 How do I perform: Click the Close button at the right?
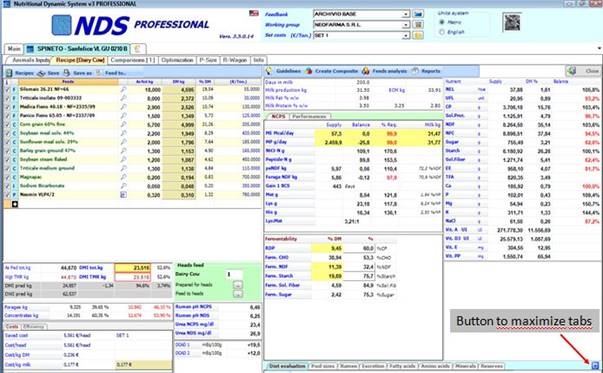point(583,71)
